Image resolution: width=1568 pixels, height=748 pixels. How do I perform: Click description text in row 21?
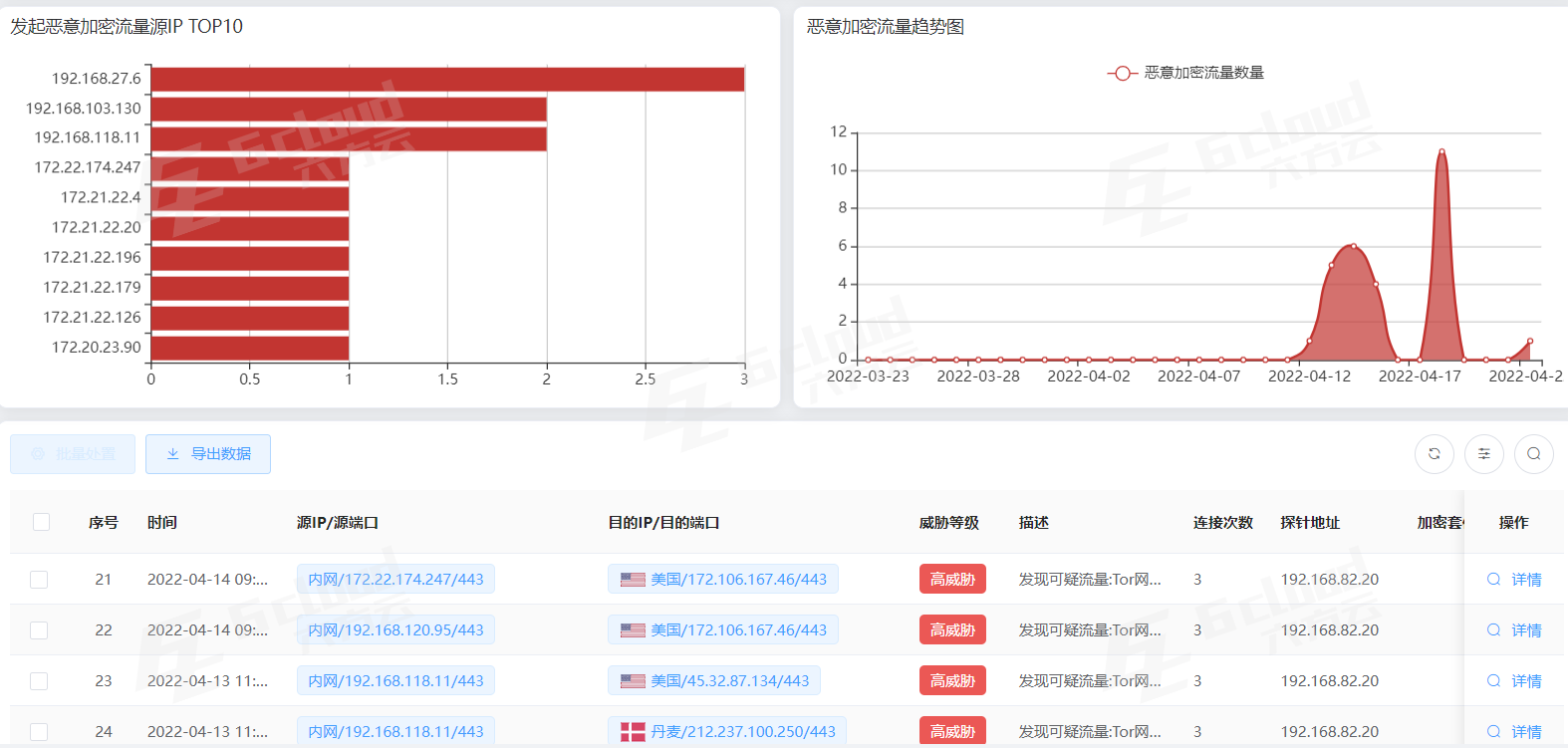tap(1090, 580)
